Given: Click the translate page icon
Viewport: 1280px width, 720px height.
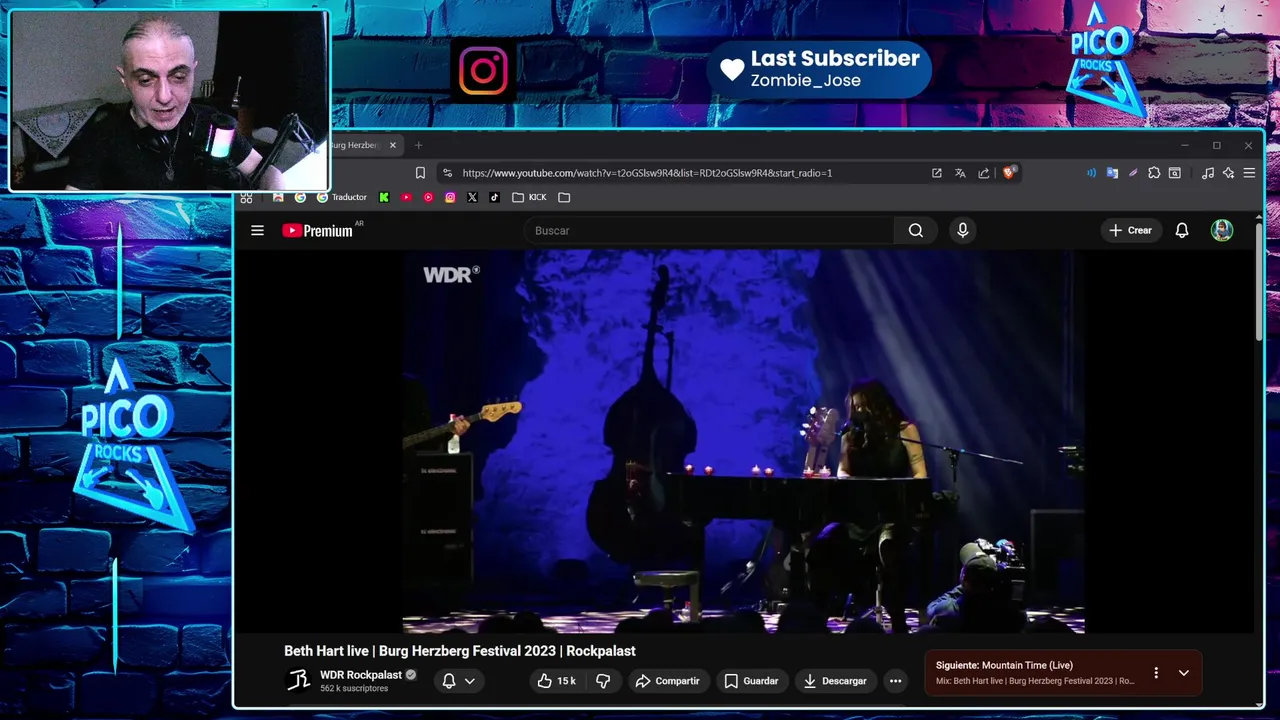Looking at the screenshot, I should tap(960, 173).
